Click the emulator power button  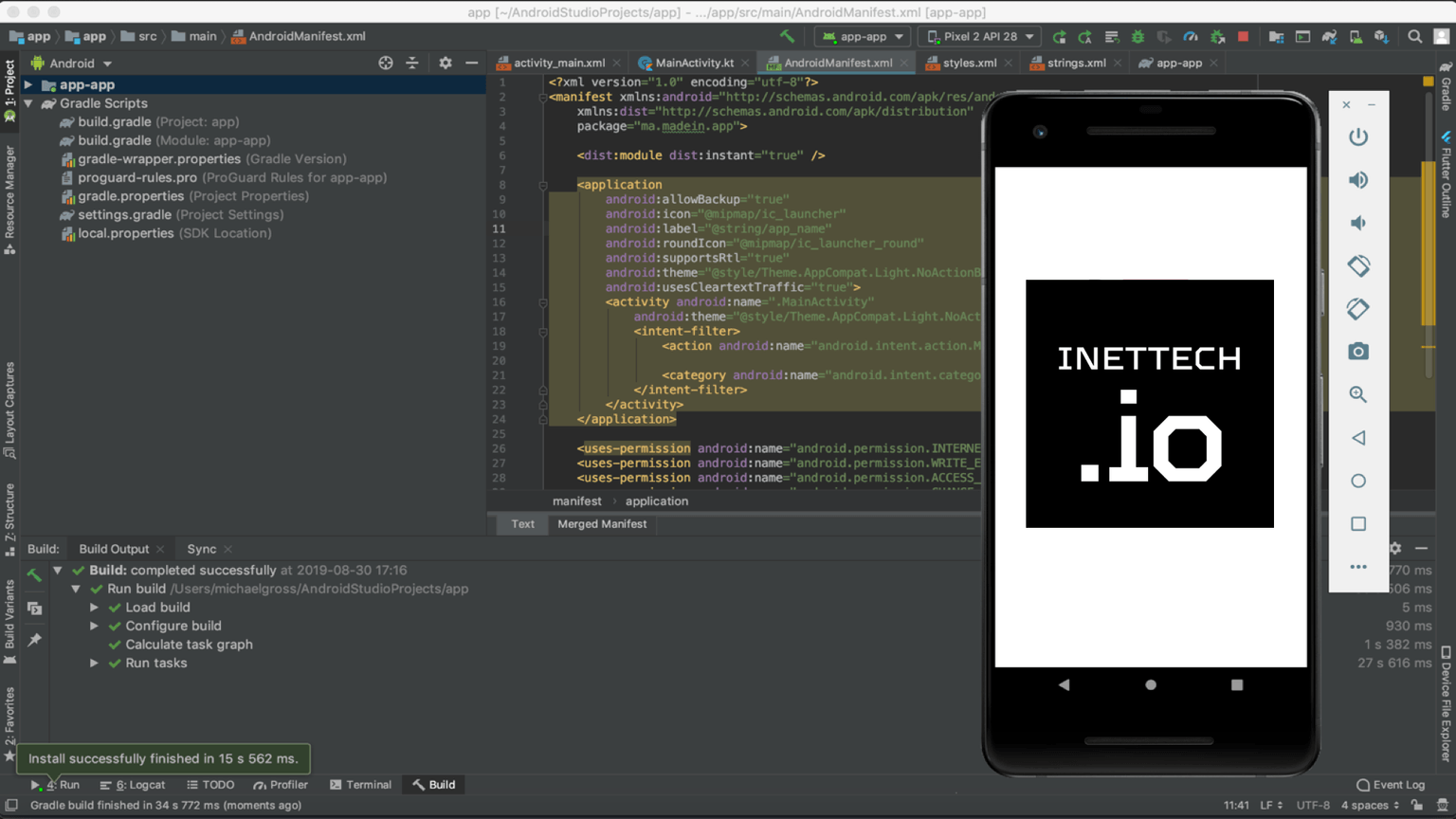click(1358, 136)
